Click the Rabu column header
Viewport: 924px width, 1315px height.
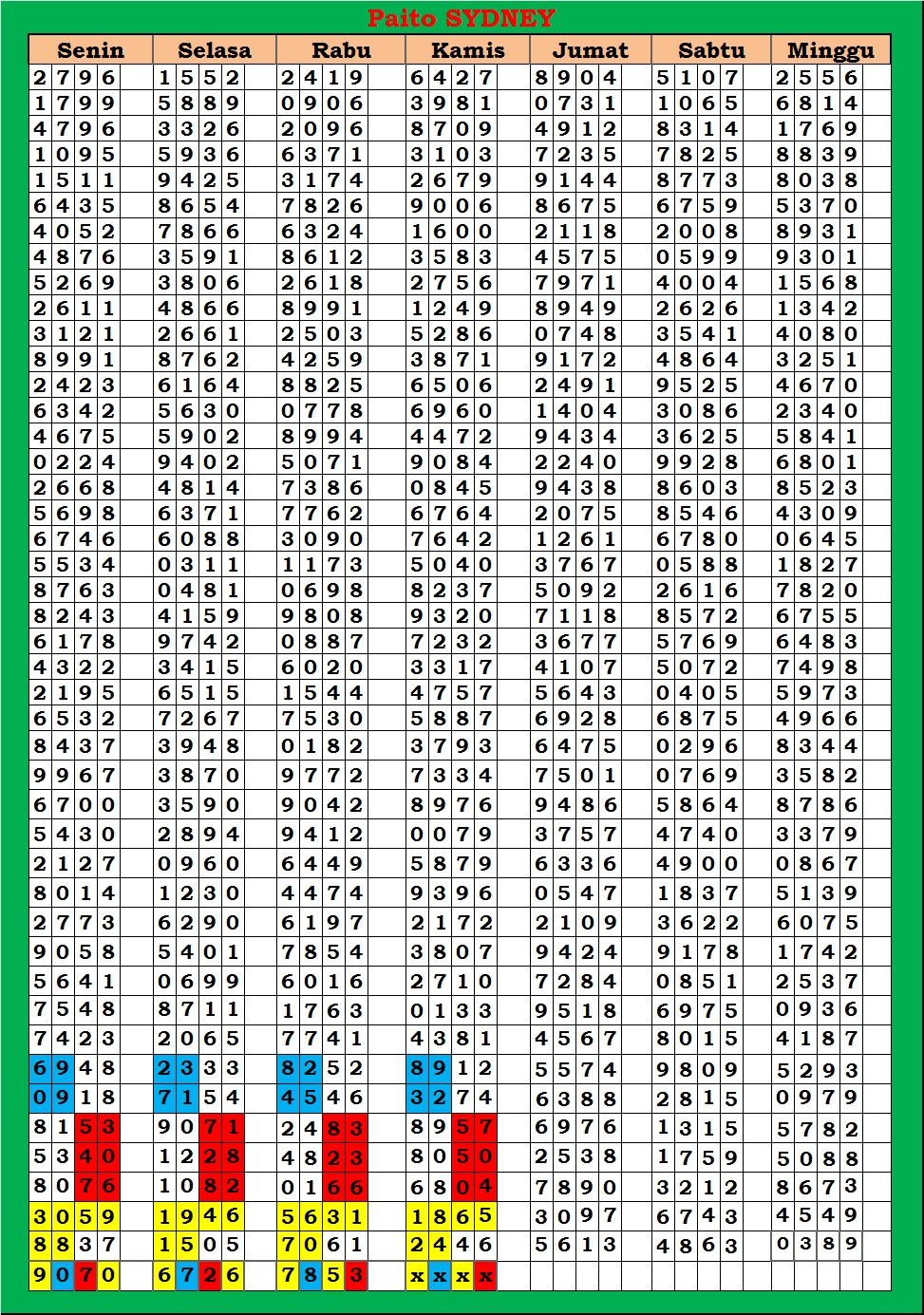(341, 50)
